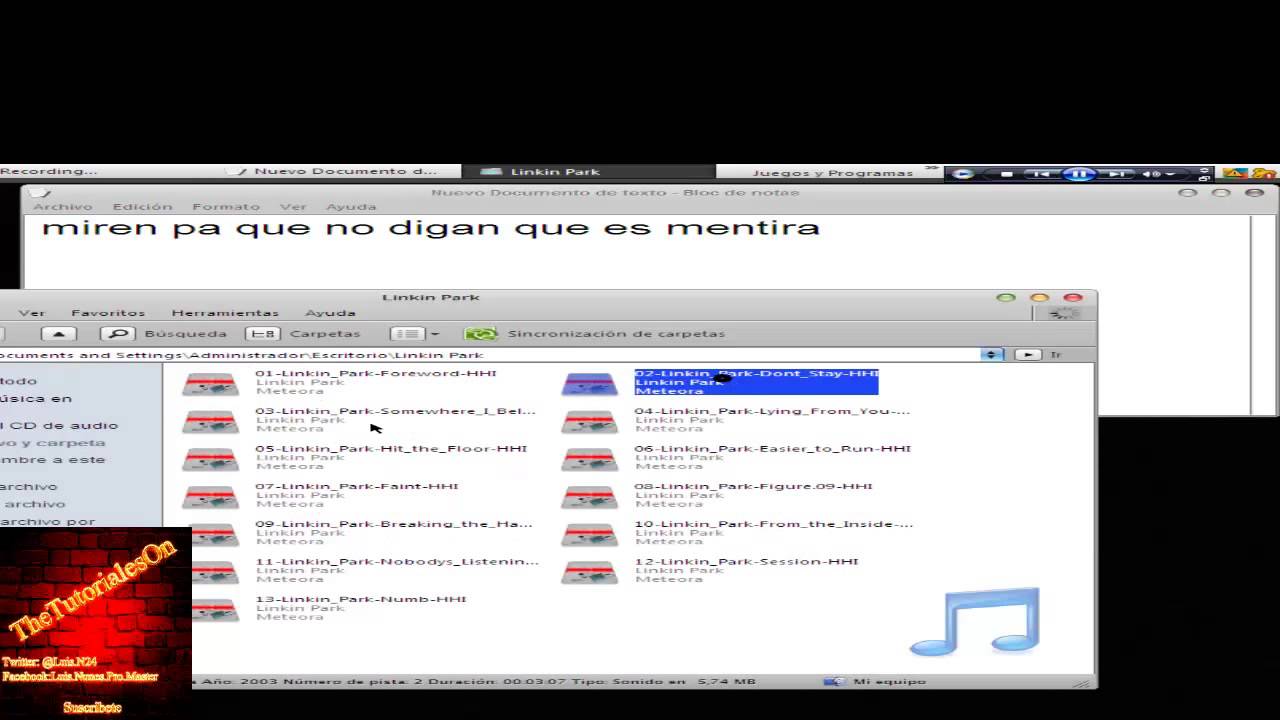Open the Favoritos menu
Image resolution: width=1280 pixels, height=720 pixels.
108,313
